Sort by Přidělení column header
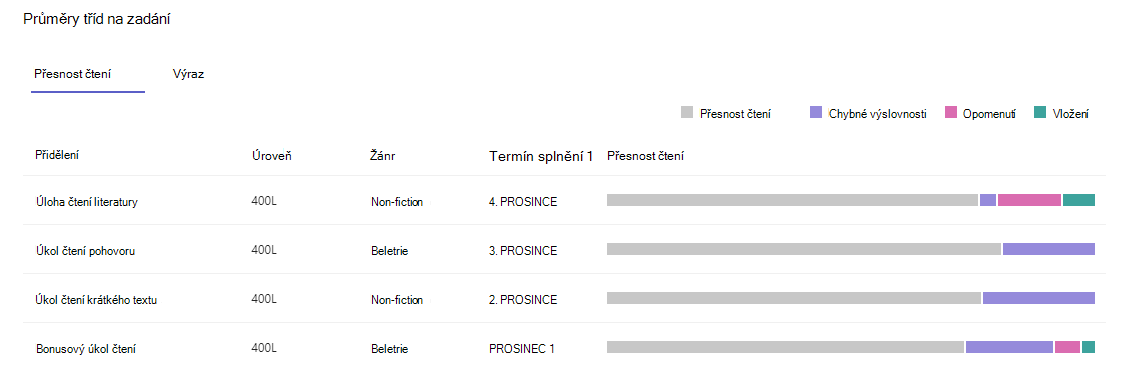1128x367 pixels. click(x=57, y=155)
